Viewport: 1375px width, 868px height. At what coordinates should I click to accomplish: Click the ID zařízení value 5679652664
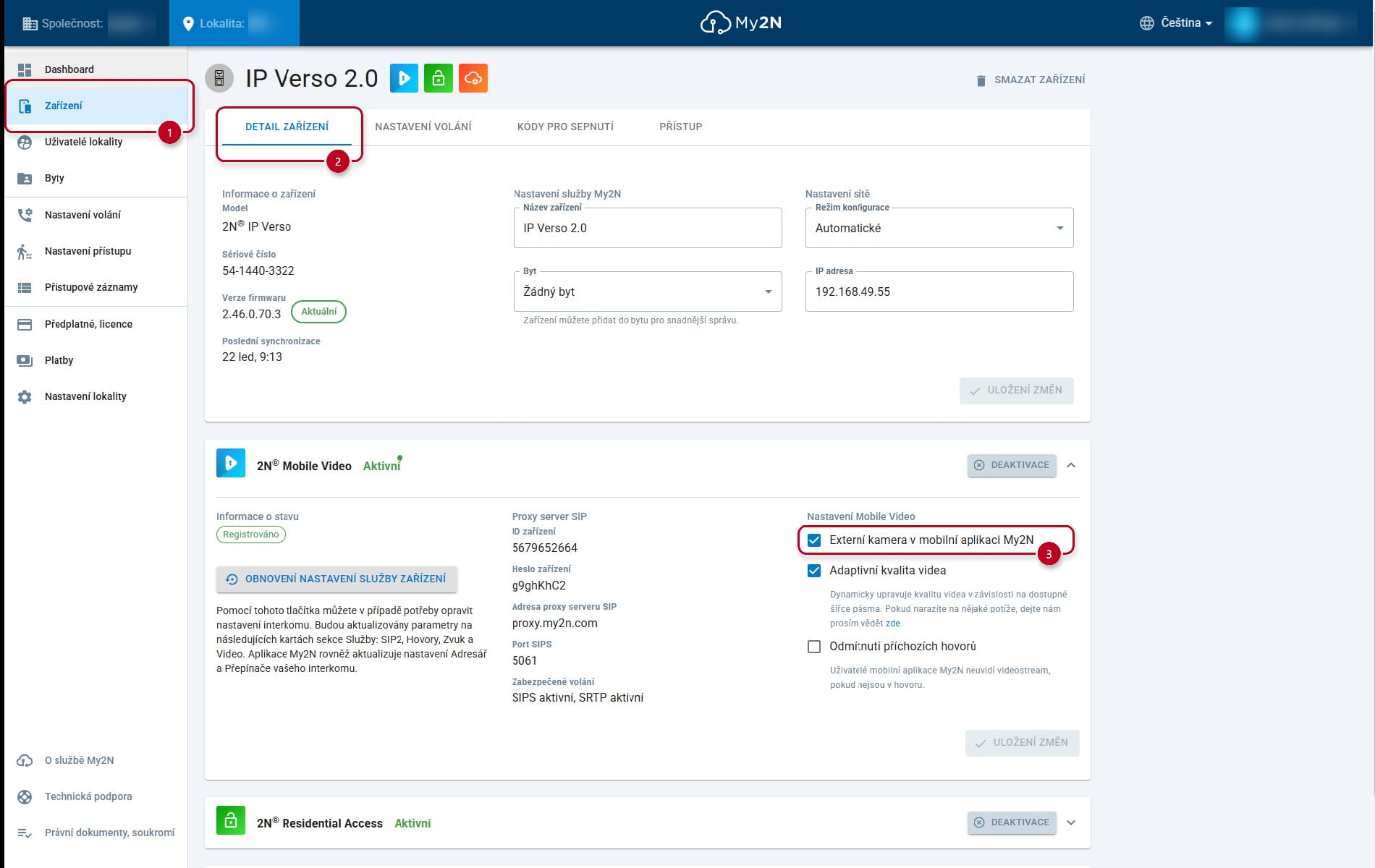point(545,548)
